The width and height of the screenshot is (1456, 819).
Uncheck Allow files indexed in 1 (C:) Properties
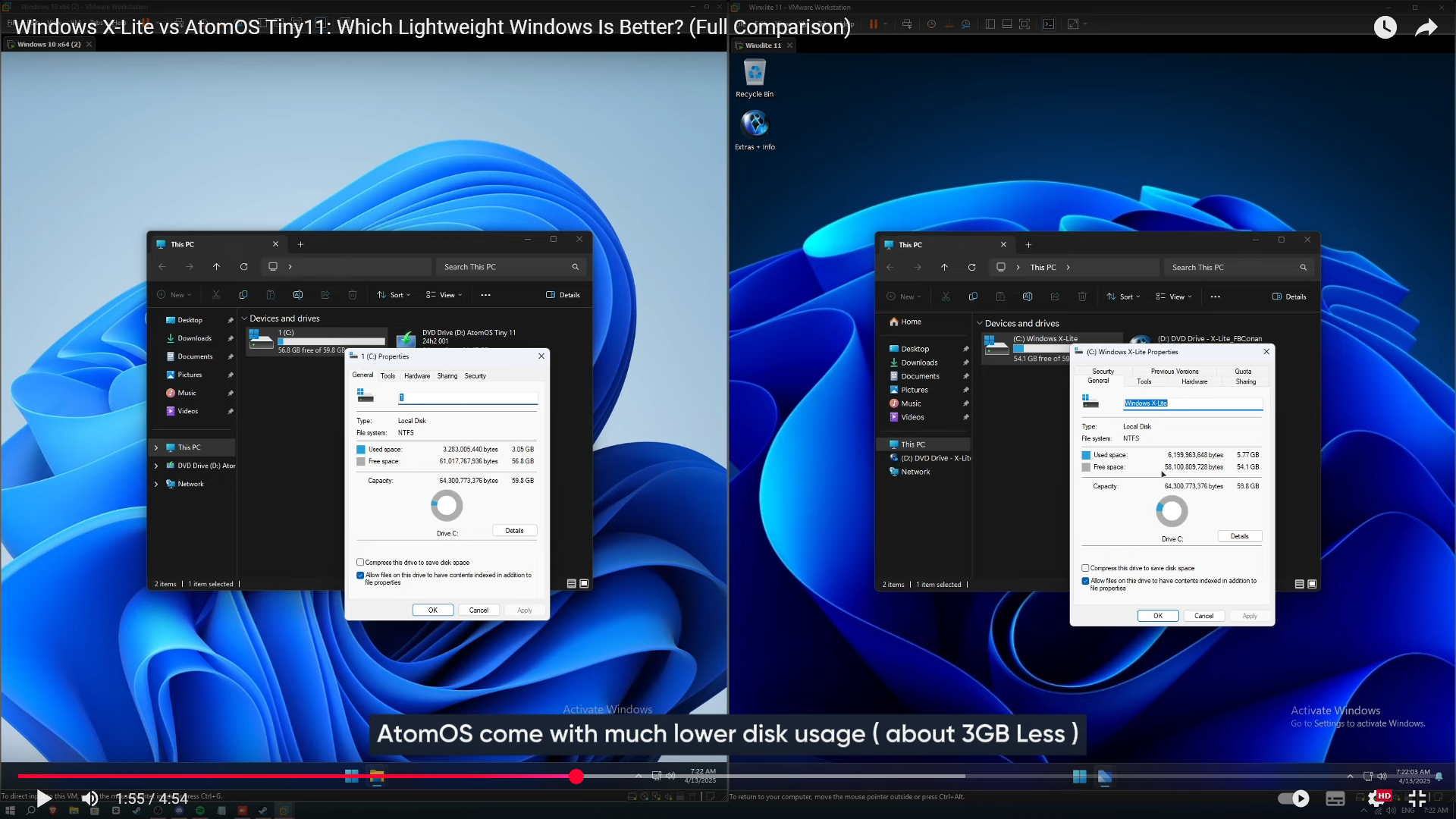(360, 575)
